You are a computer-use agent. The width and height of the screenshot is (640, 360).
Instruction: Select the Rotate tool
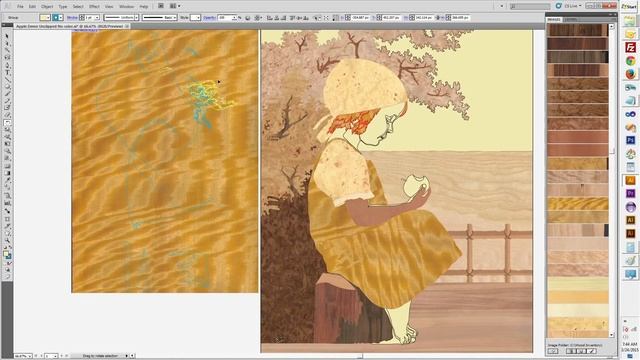pos(7,122)
